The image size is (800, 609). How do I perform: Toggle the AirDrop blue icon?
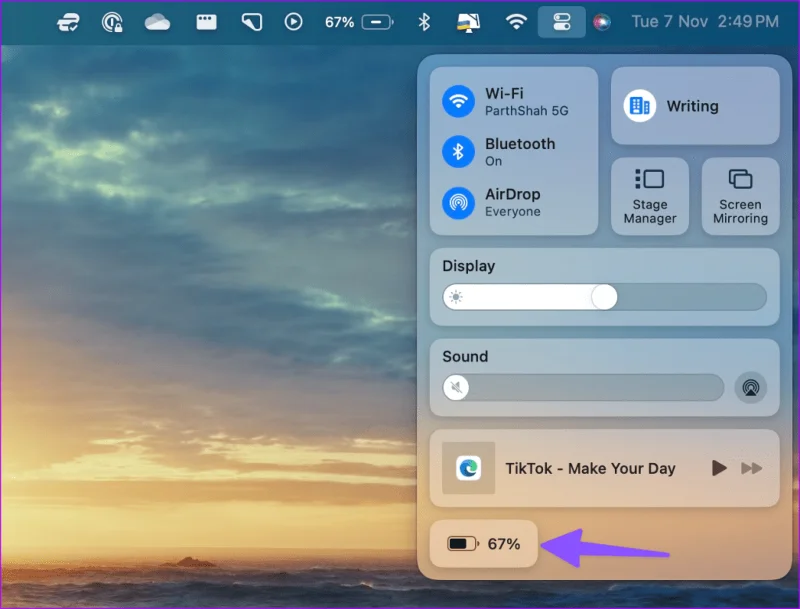click(x=458, y=202)
